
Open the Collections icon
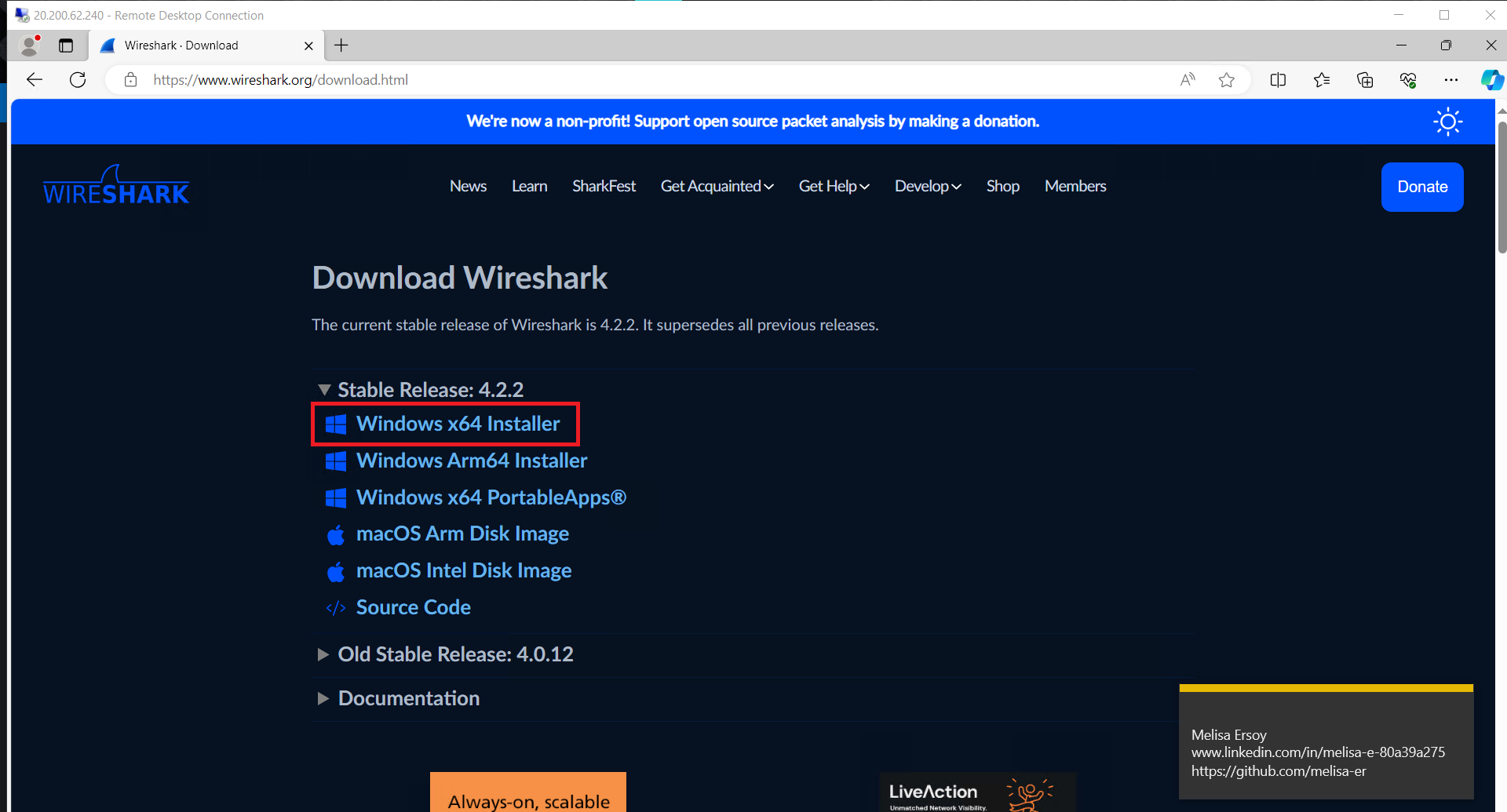(1365, 79)
